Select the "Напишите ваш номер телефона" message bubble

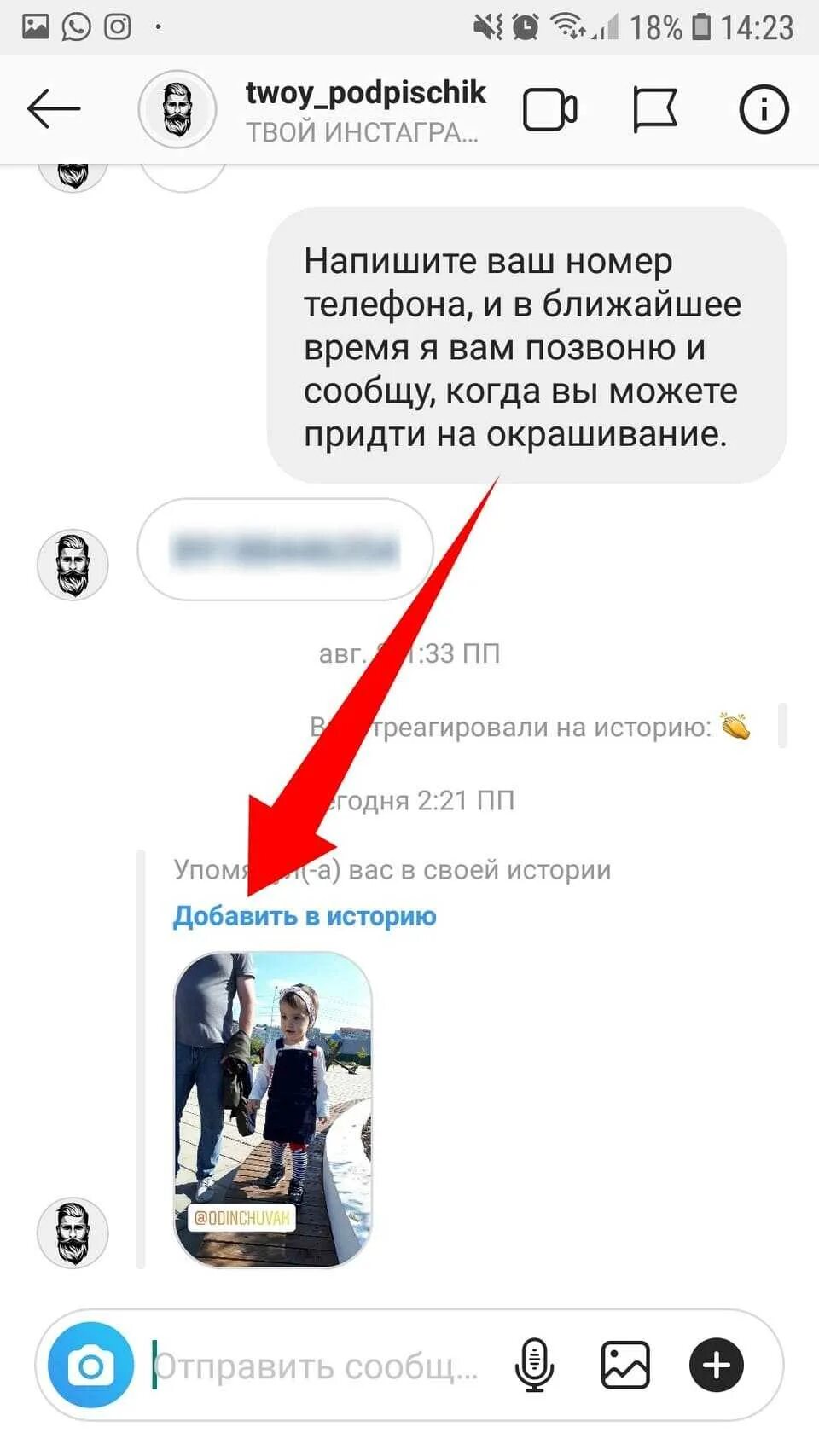point(526,345)
